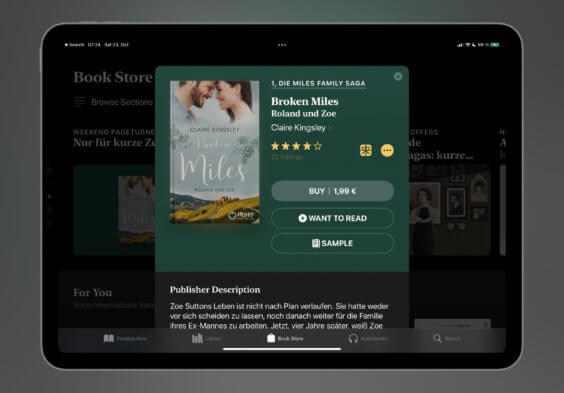
Task: Open the gift book icon
Action: 366,150
